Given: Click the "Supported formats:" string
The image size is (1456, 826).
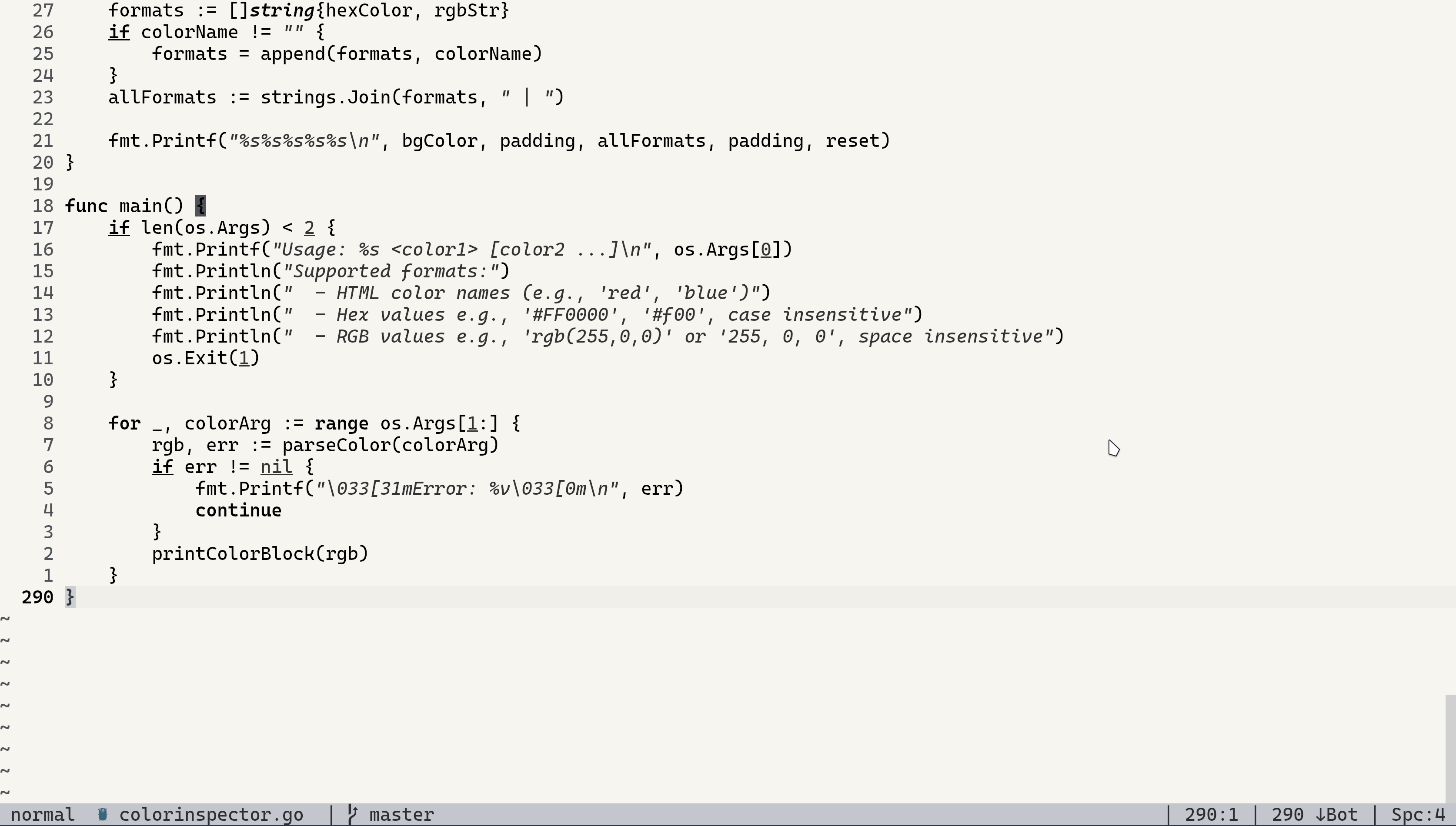Looking at the screenshot, I should pyautogui.click(x=391, y=271).
